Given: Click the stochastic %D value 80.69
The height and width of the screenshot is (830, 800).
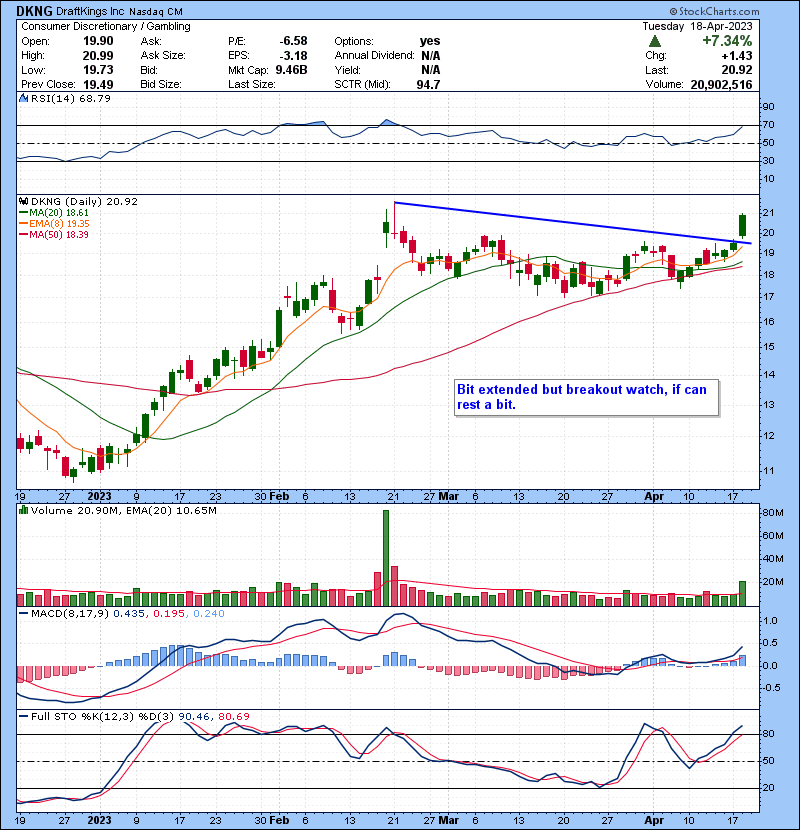Looking at the screenshot, I should 233,716.
